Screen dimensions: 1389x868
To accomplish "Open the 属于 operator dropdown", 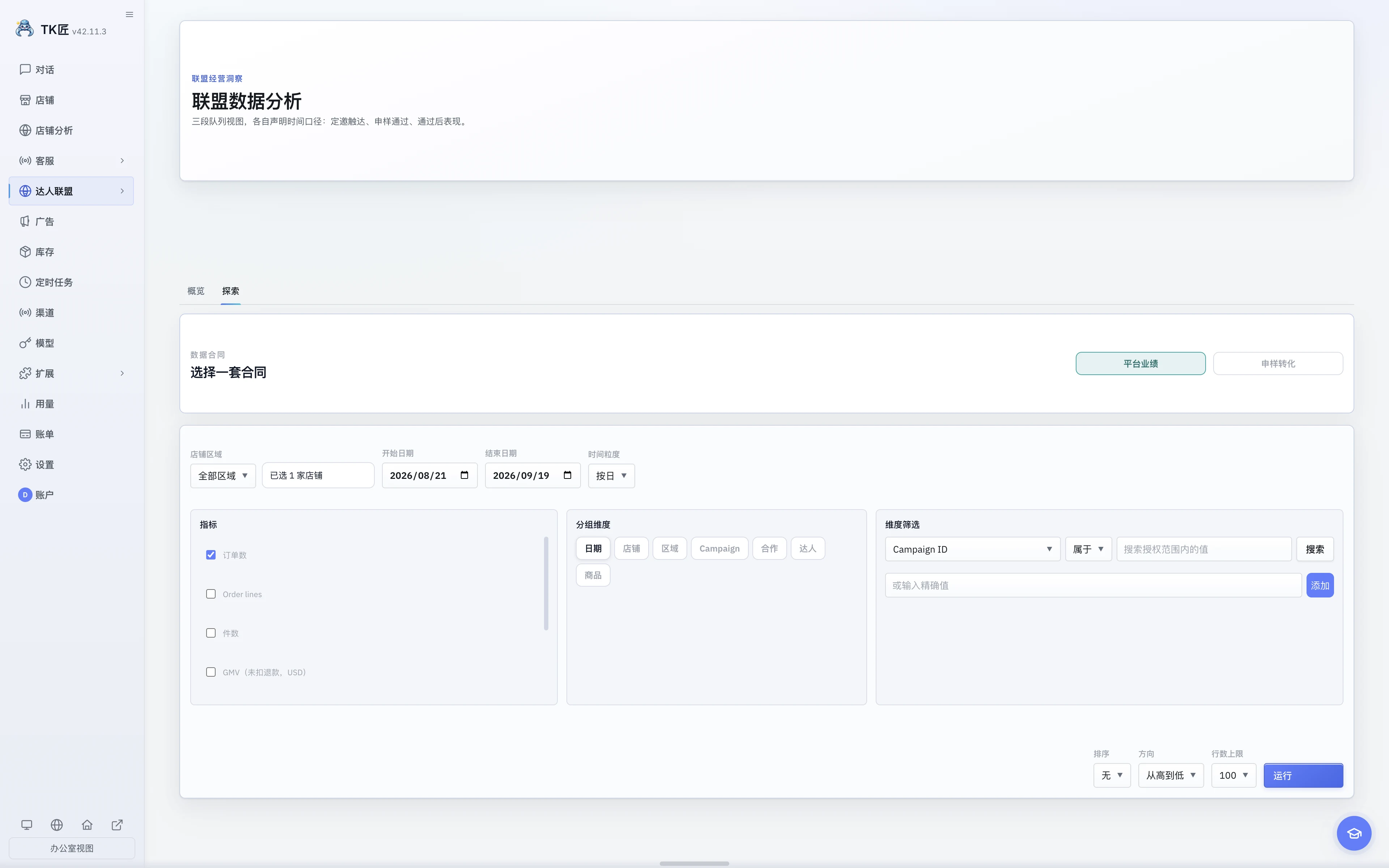I will [1088, 549].
